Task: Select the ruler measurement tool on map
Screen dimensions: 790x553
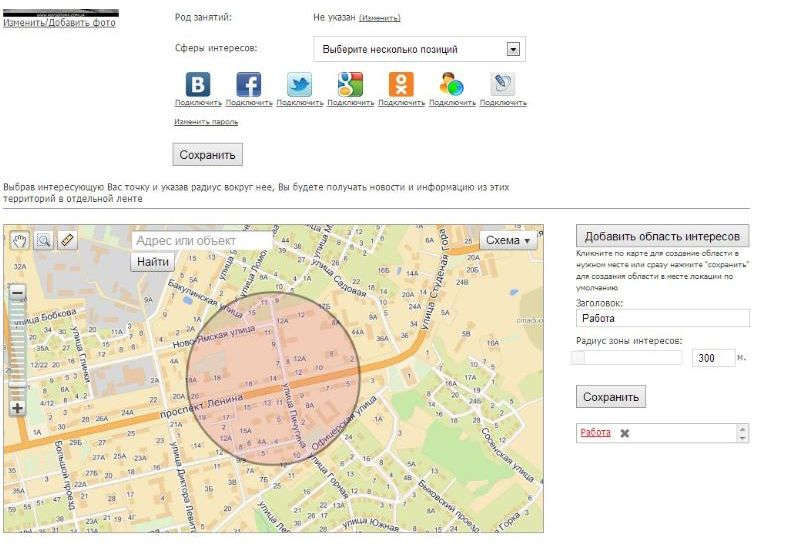Action: [x=68, y=241]
